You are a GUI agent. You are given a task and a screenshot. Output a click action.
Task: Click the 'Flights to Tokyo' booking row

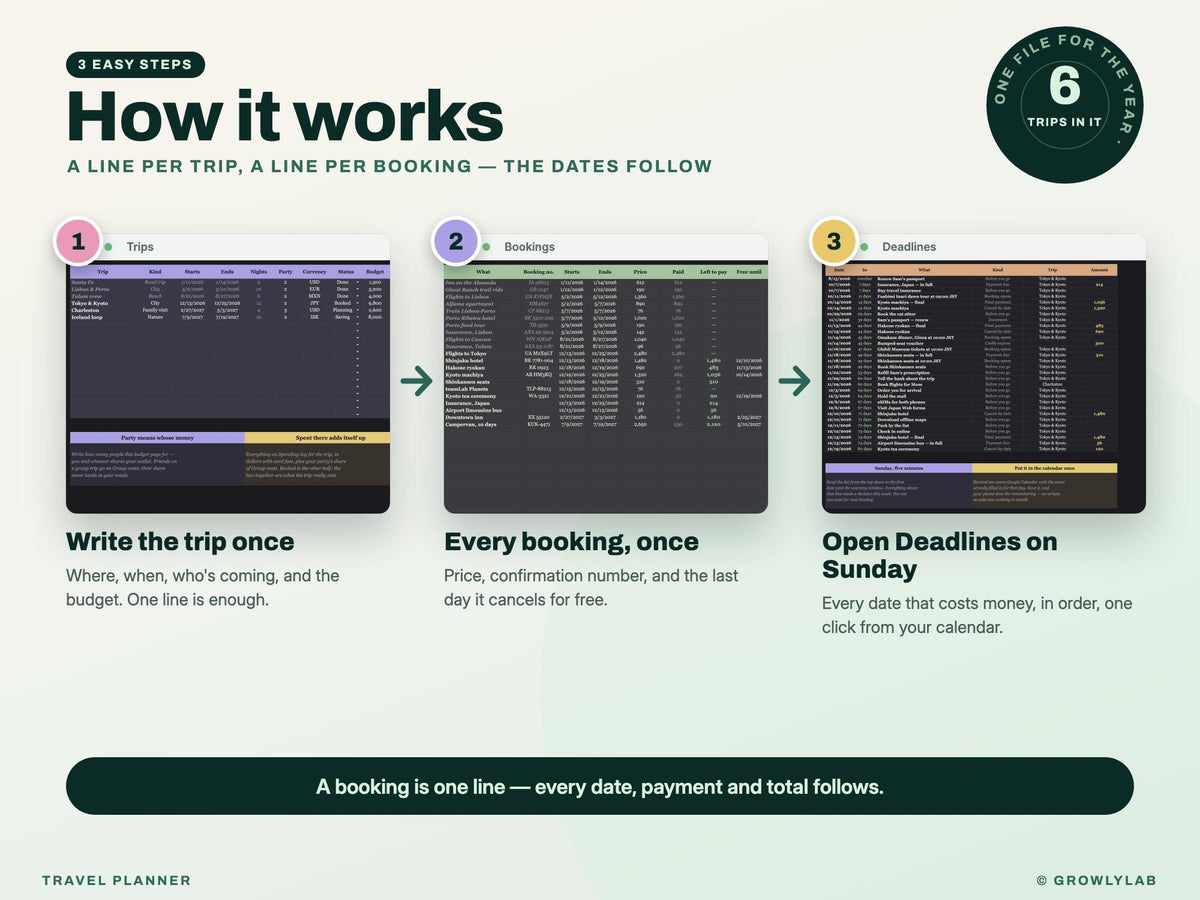coord(606,352)
